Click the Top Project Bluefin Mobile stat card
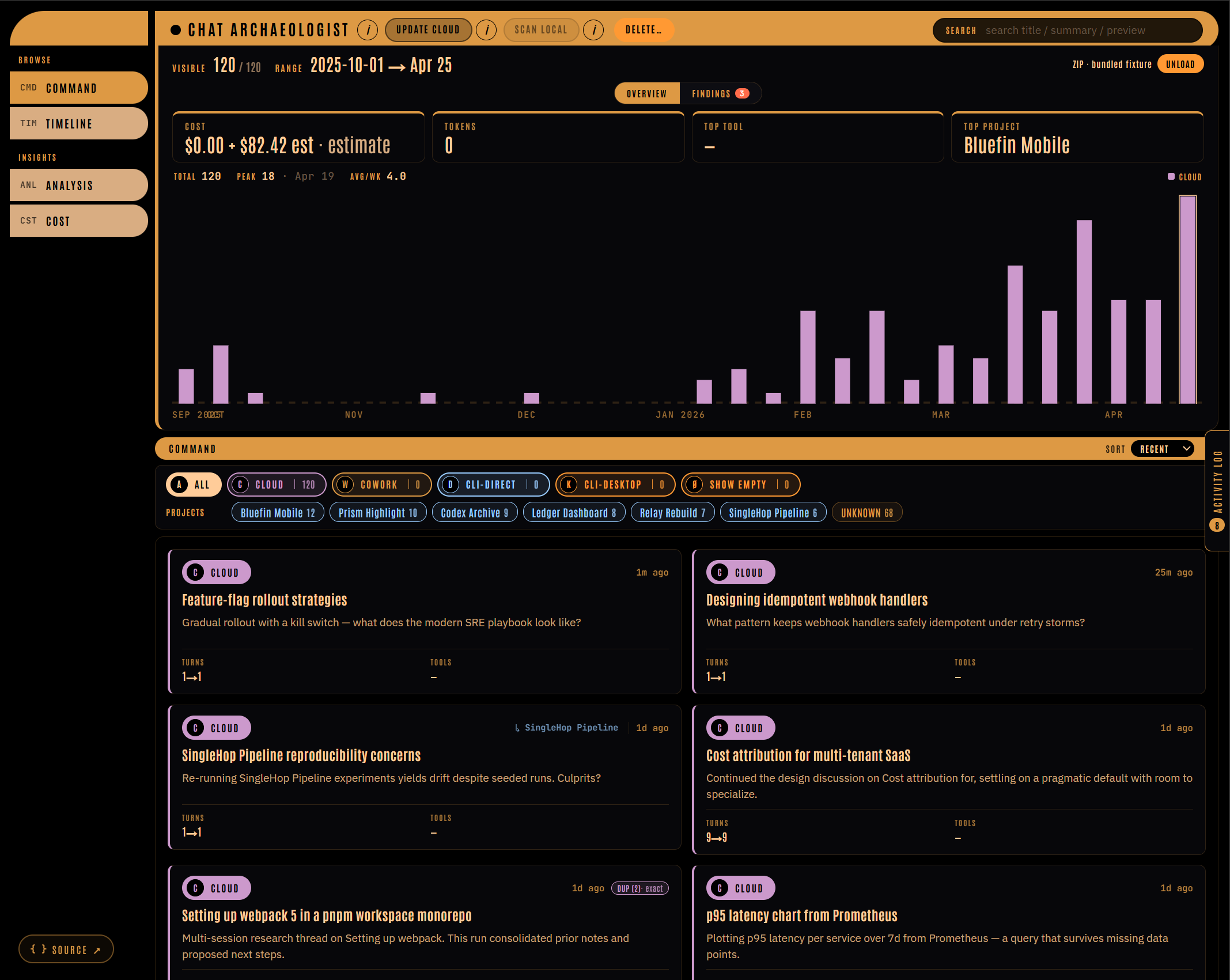The height and width of the screenshot is (980, 1230). [x=1077, y=137]
